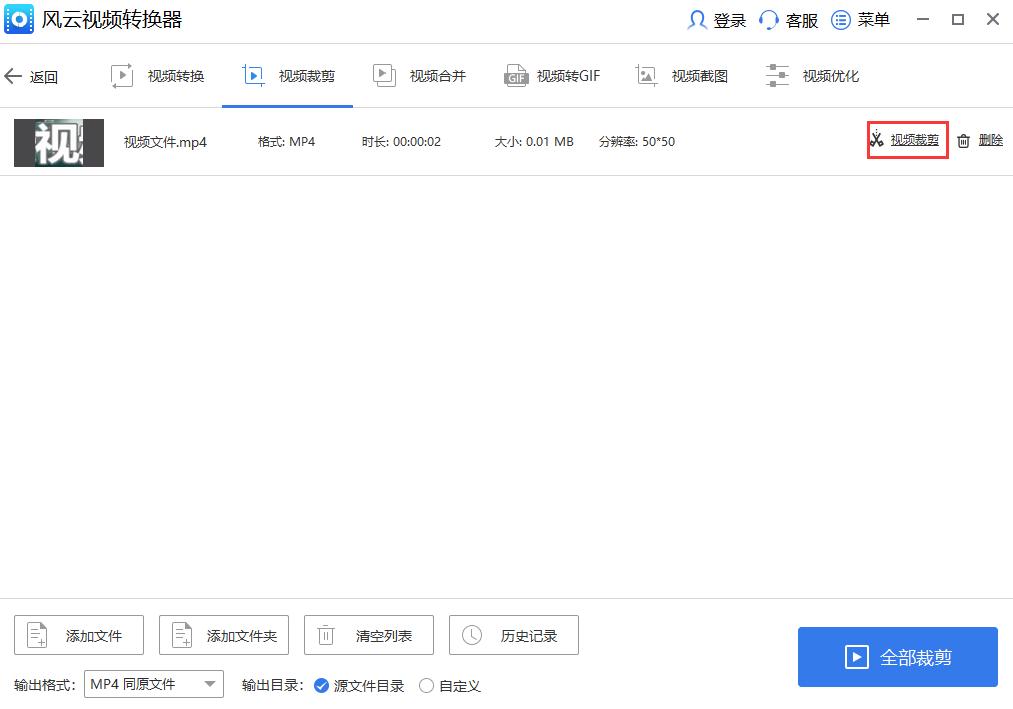Open 历史记录 history
This screenshot has height=709, width=1013.
(513, 634)
